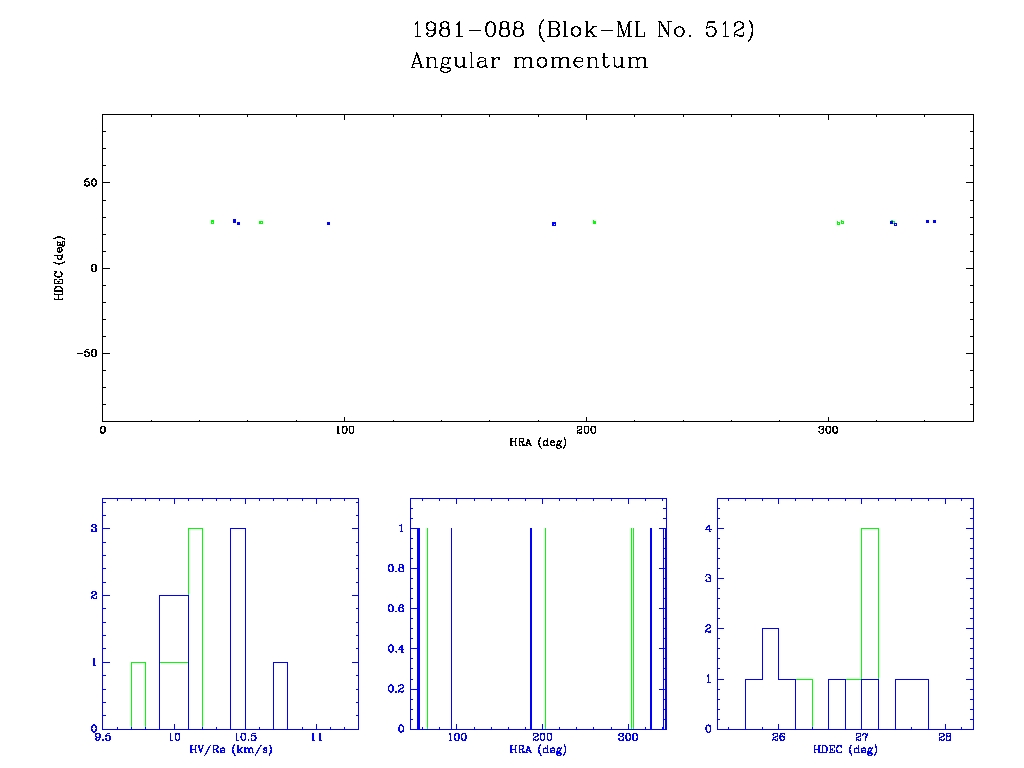Click the blue bar of height 3 at 10.5 km/s
The height and width of the screenshot is (768, 1024).
(238, 628)
